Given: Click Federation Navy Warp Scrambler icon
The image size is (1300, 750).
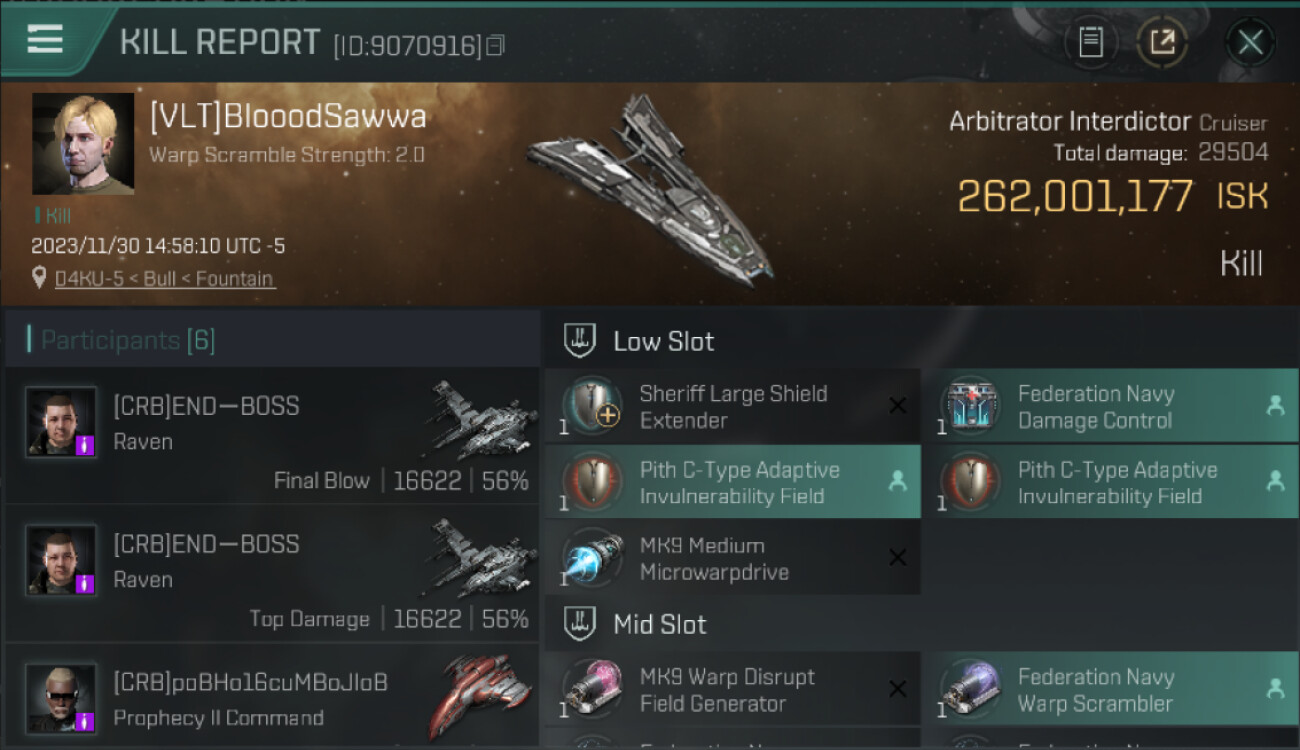Looking at the screenshot, I should [972, 689].
